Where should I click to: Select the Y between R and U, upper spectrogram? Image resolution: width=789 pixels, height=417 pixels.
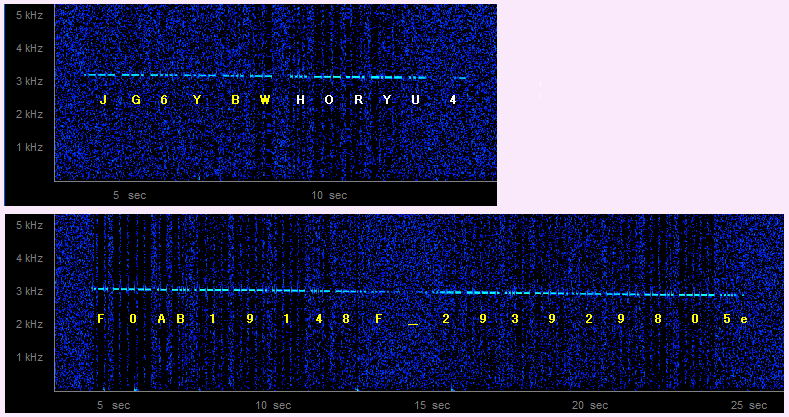point(386,100)
